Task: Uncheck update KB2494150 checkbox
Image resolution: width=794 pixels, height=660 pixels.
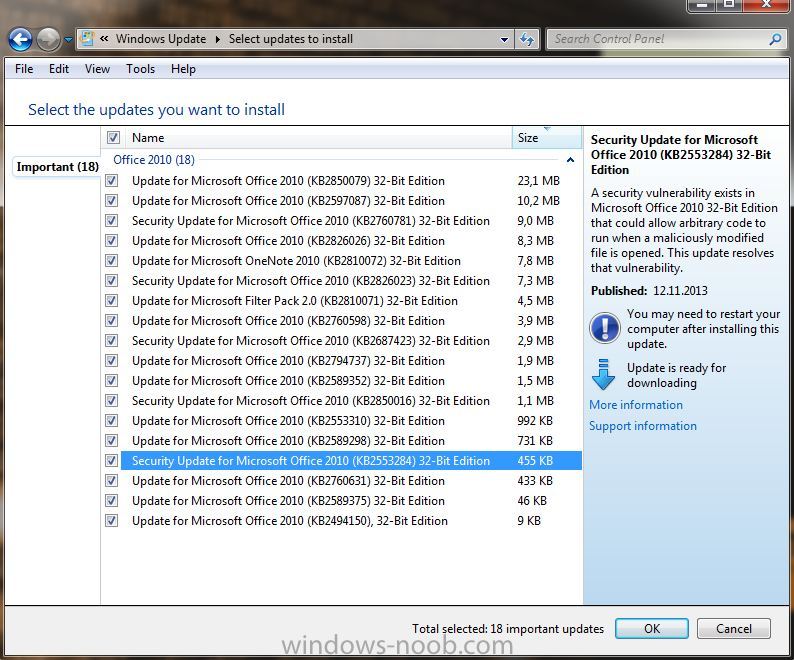Action: [111, 521]
